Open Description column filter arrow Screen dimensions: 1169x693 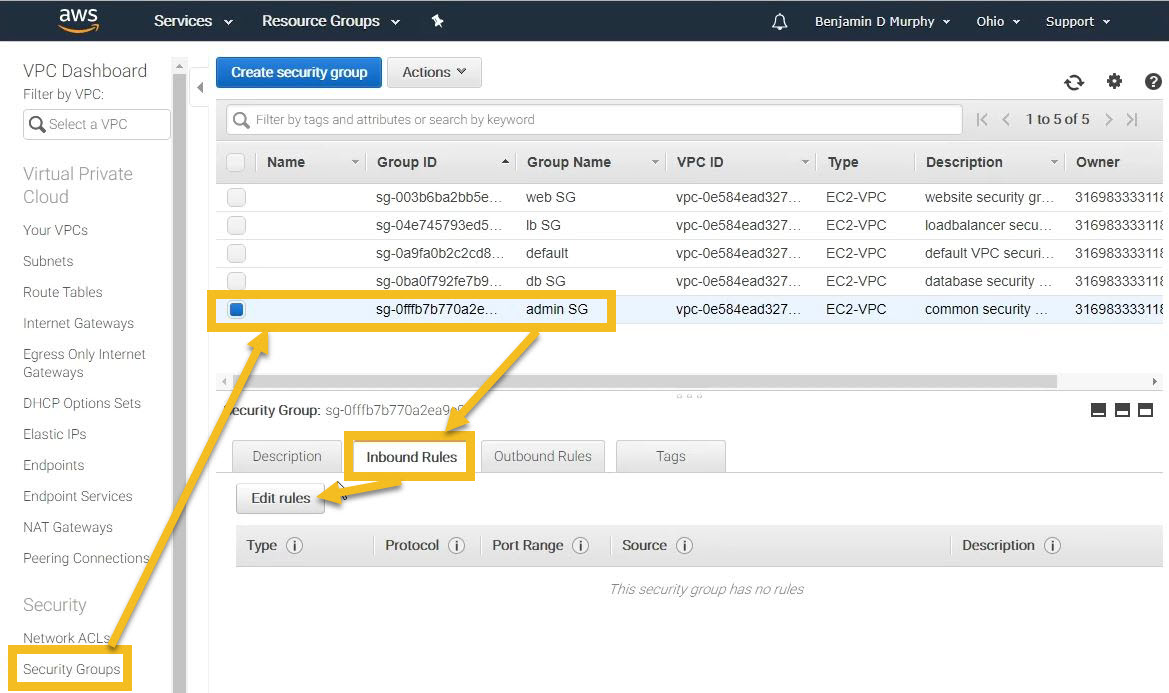1054,162
